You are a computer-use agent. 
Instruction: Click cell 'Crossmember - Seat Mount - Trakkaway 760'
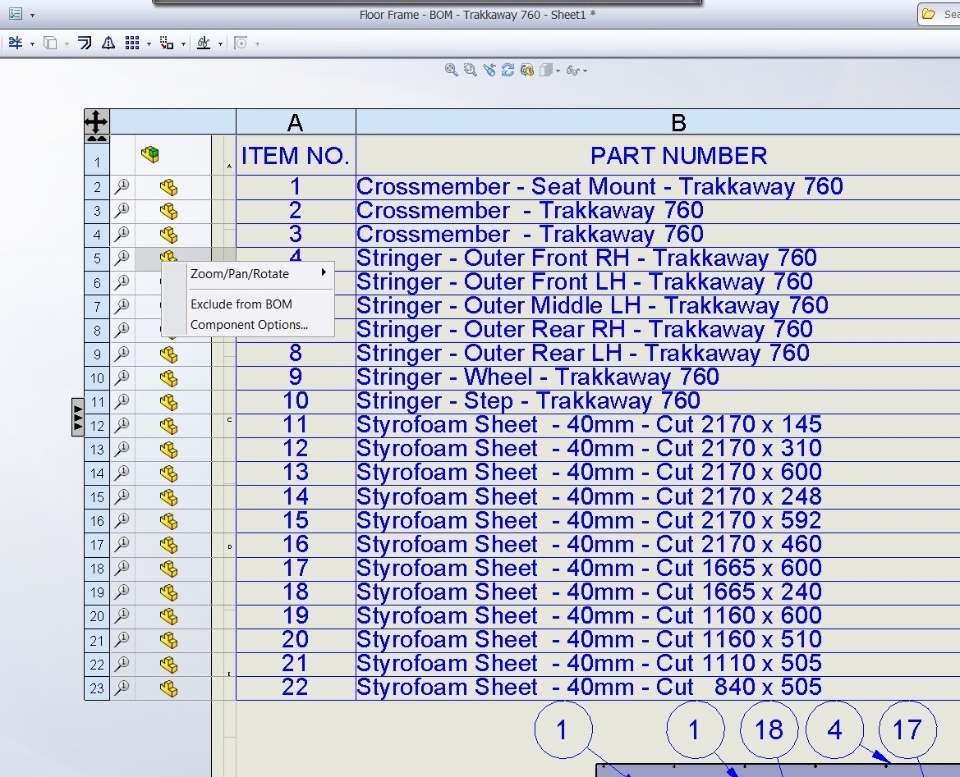pyautogui.click(x=658, y=187)
